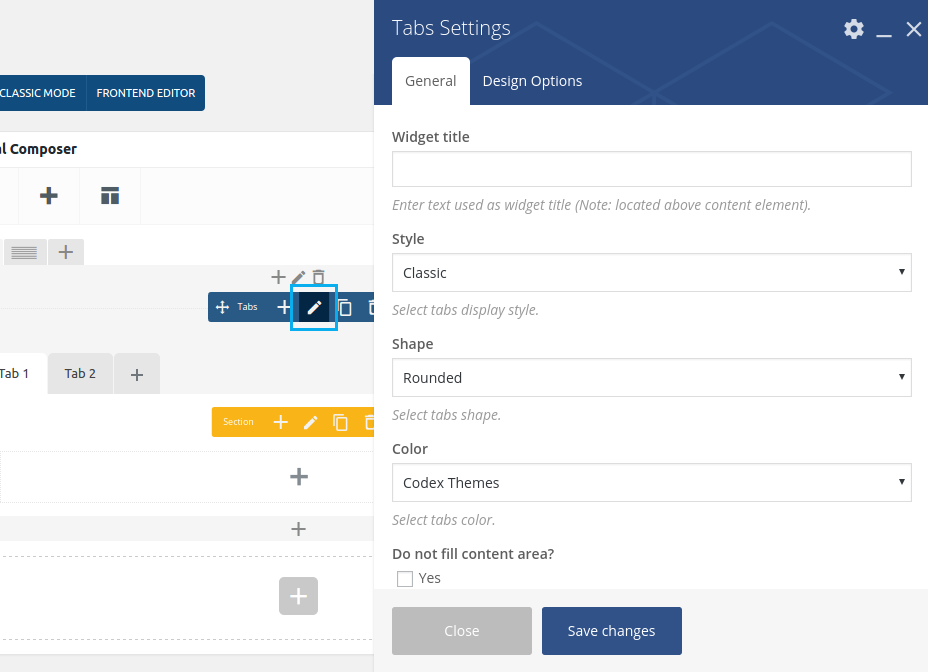The width and height of the screenshot is (928, 672).
Task: Click the Add Element plus icon in the composer toolbar
Action: coord(48,195)
